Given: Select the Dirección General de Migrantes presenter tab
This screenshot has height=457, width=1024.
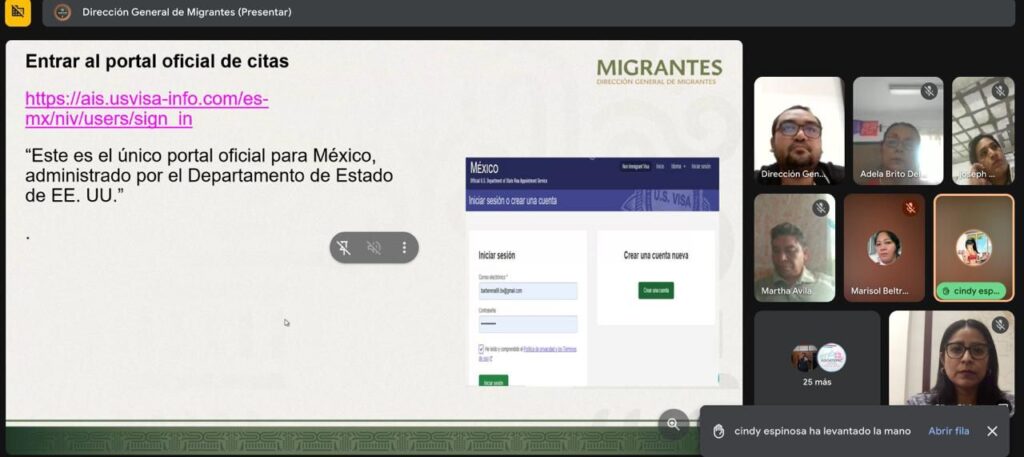Looking at the screenshot, I should [186, 13].
